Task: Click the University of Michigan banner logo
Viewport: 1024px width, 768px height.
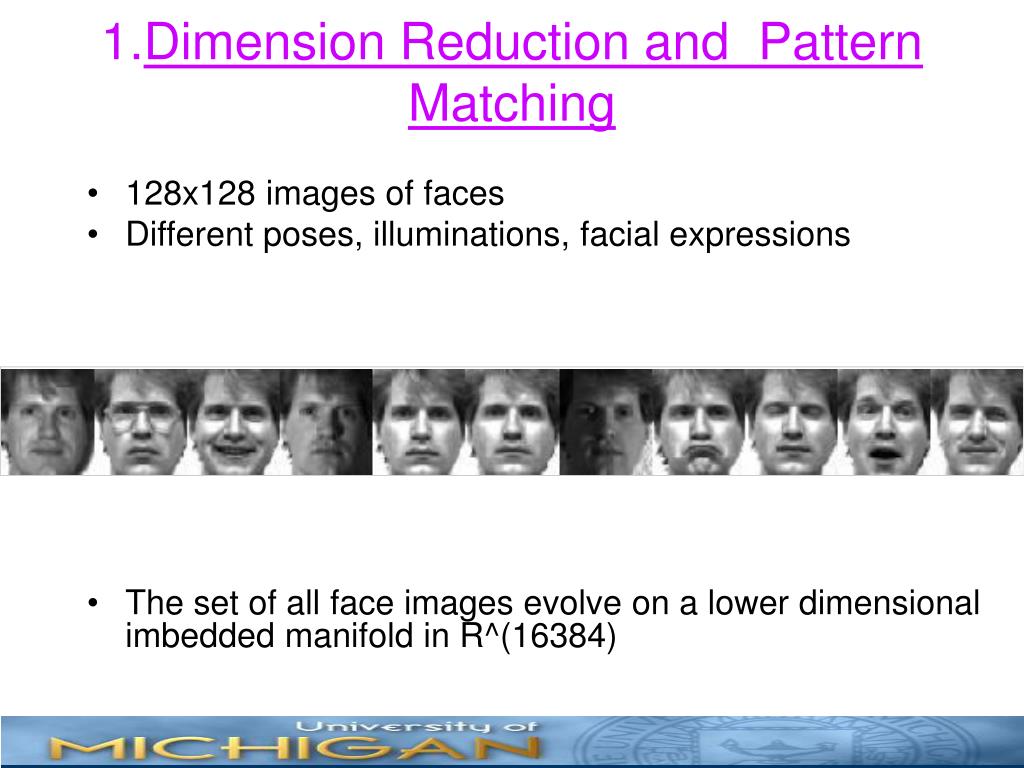Action: coord(294,742)
